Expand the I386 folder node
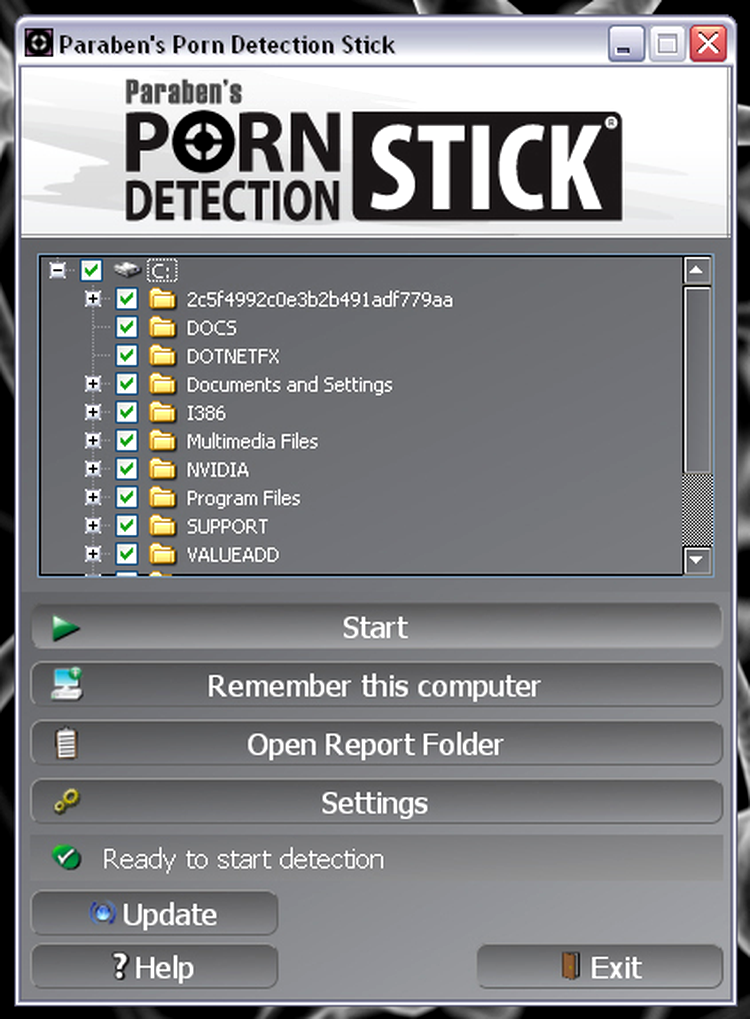The image size is (750, 1019). tap(93, 412)
